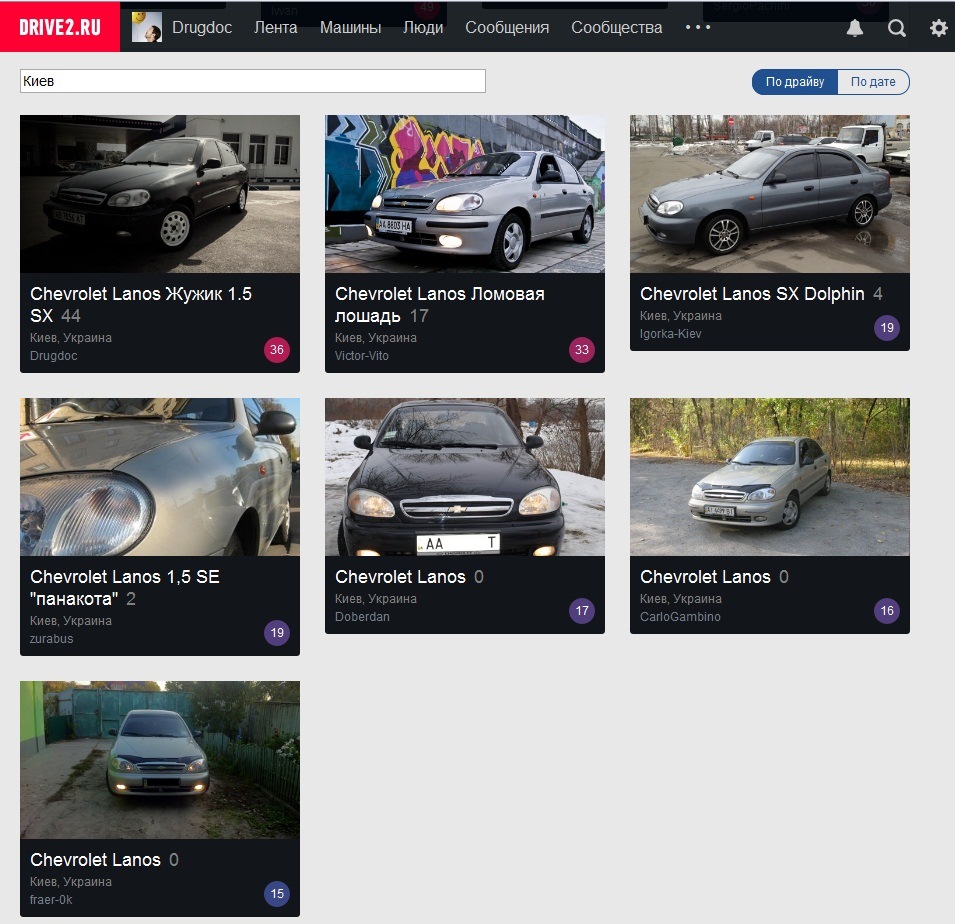
Task: Click the drive rating badge 16
Action: point(887,611)
